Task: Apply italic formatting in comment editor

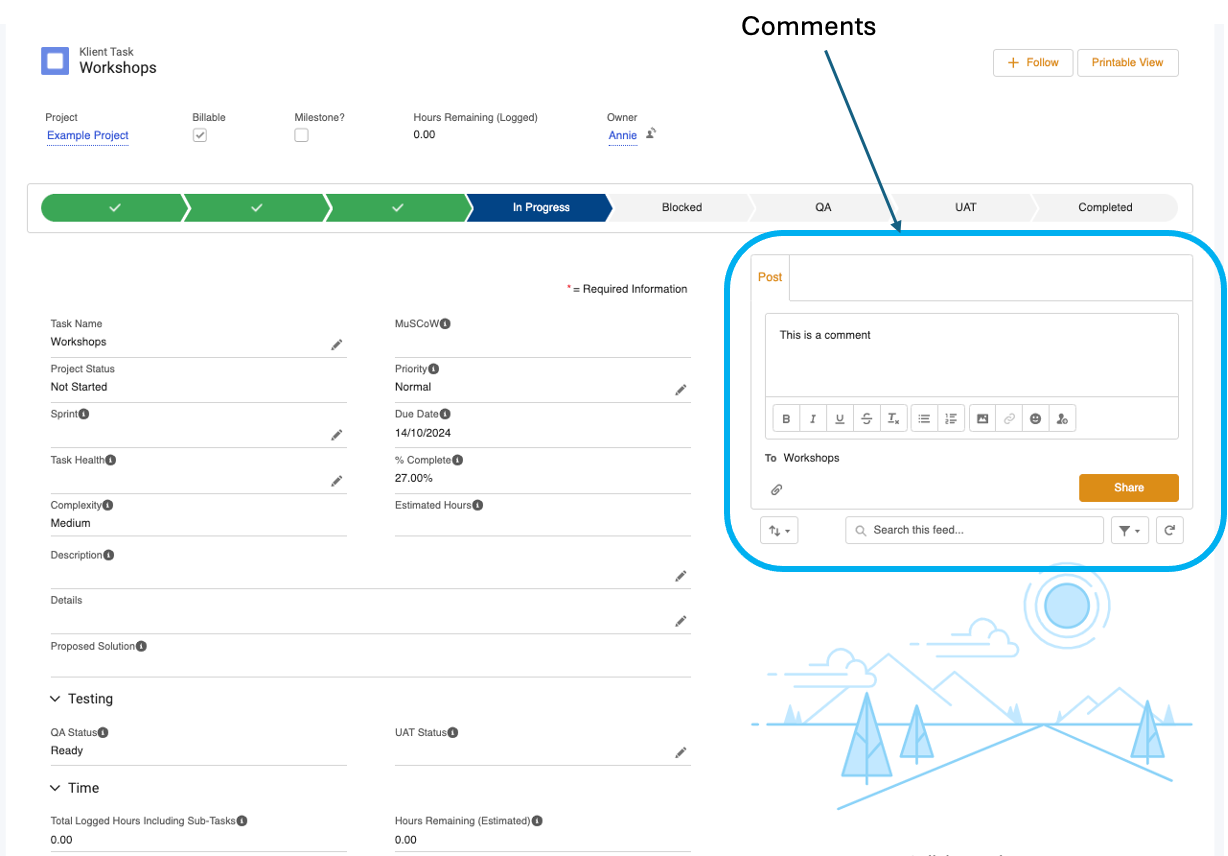Action: tap(813, 419)
